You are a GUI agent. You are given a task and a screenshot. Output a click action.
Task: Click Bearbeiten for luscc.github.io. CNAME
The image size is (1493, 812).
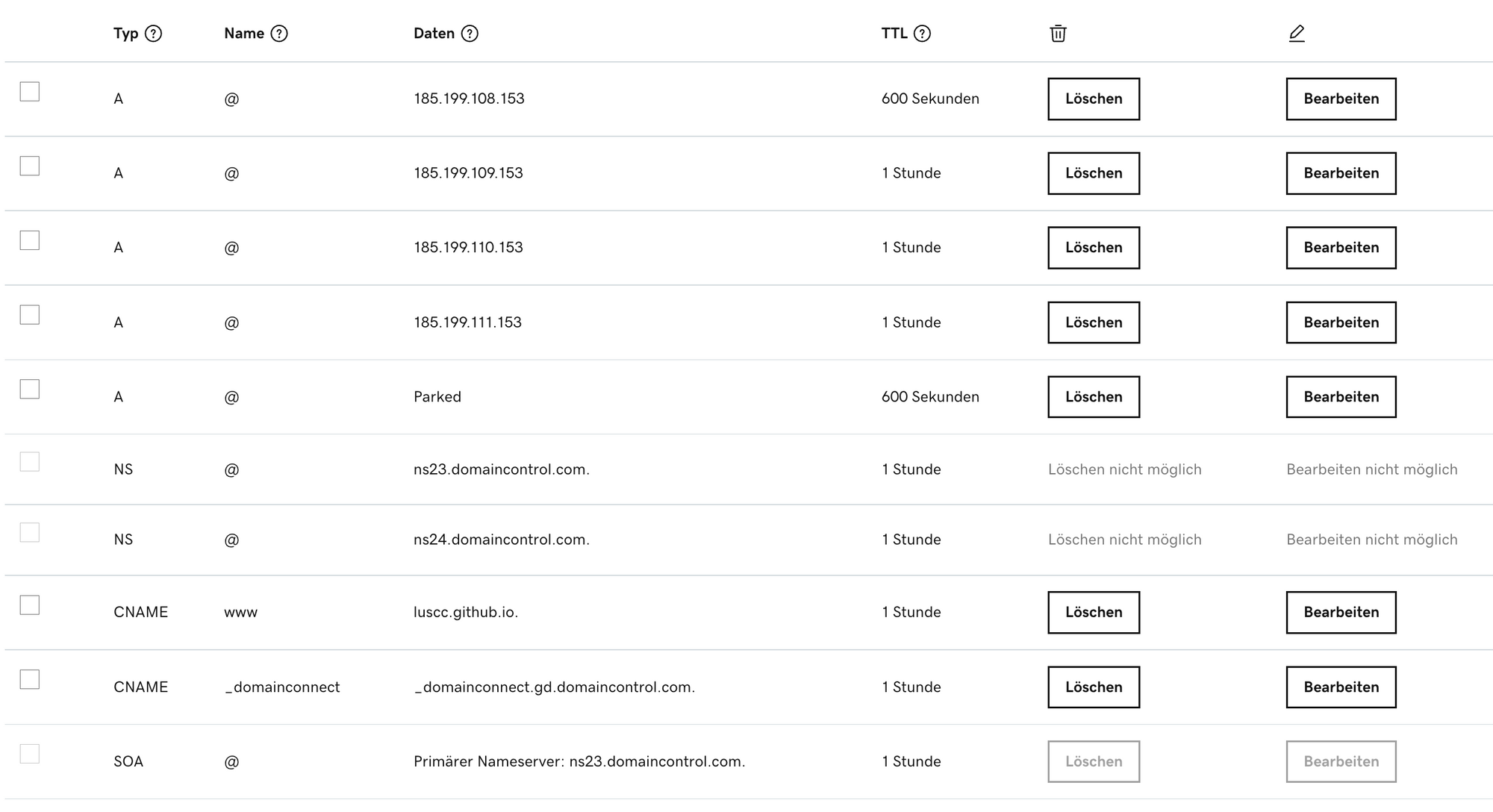click(x=1341, y=612)
